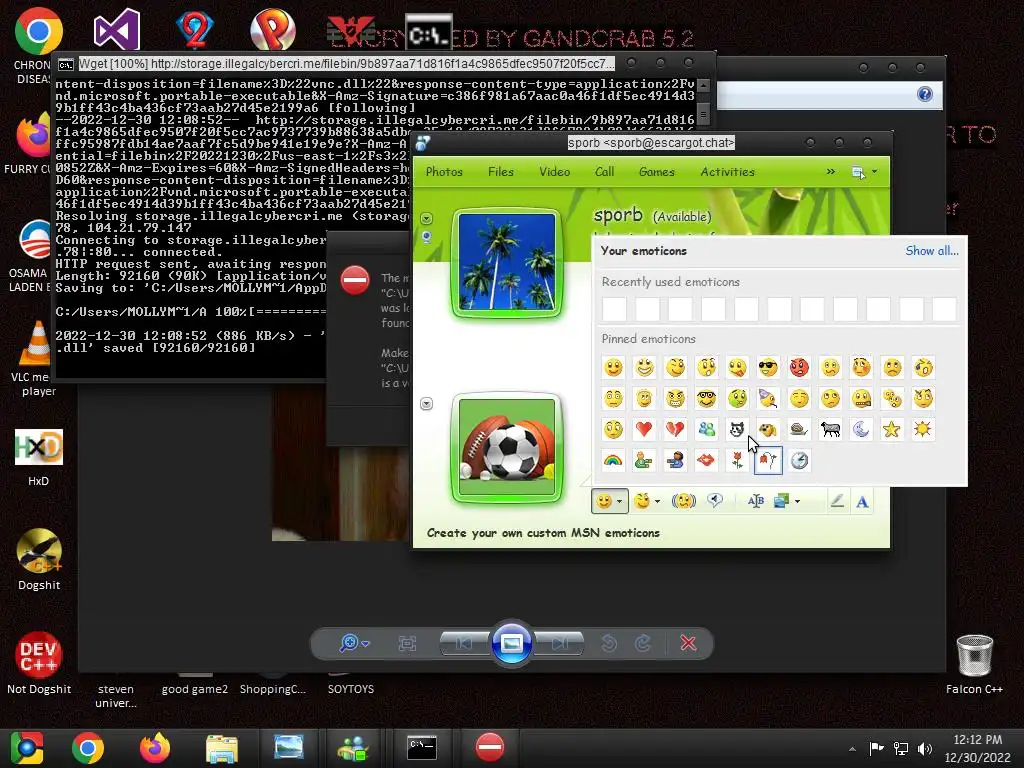
Task: Click the Show all... emoticons link
Action: (x=932, y=251)
